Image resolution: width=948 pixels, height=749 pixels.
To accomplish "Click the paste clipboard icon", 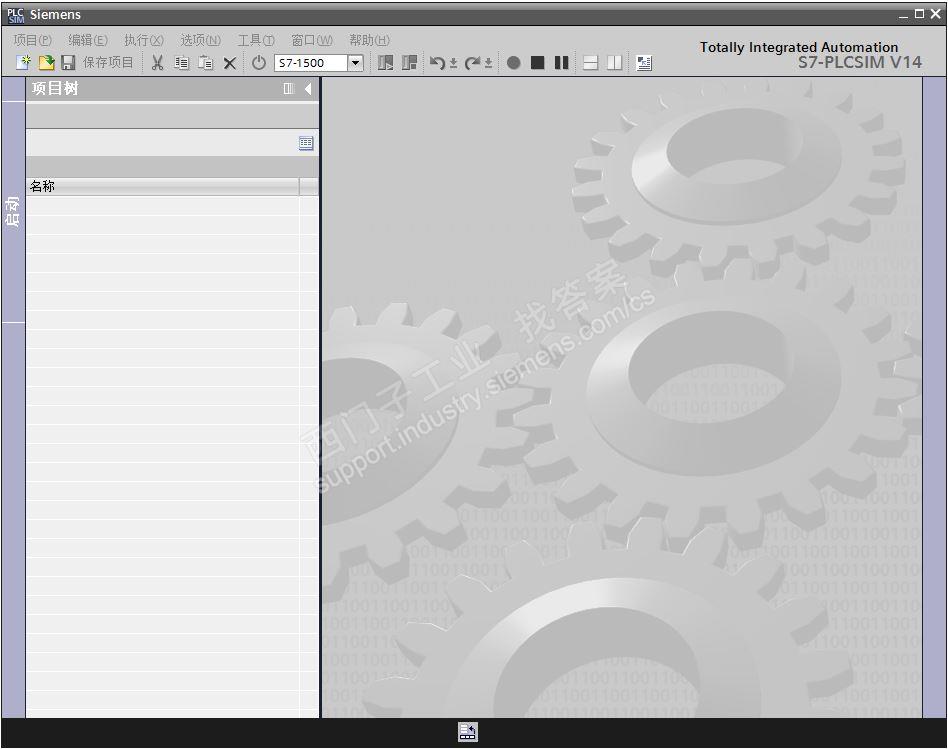I will click(206, 63).
